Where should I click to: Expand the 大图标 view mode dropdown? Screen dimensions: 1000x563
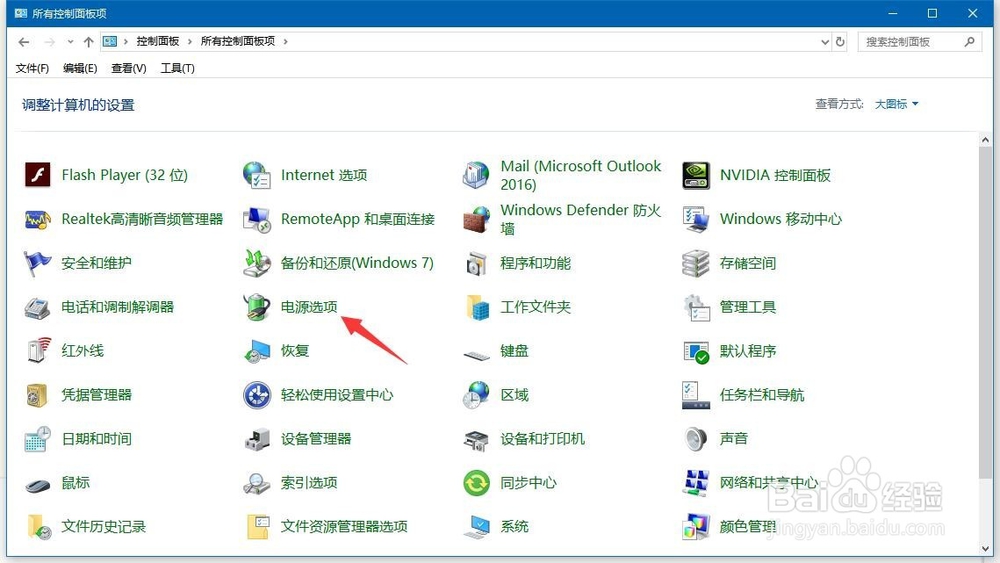[896, 104]
